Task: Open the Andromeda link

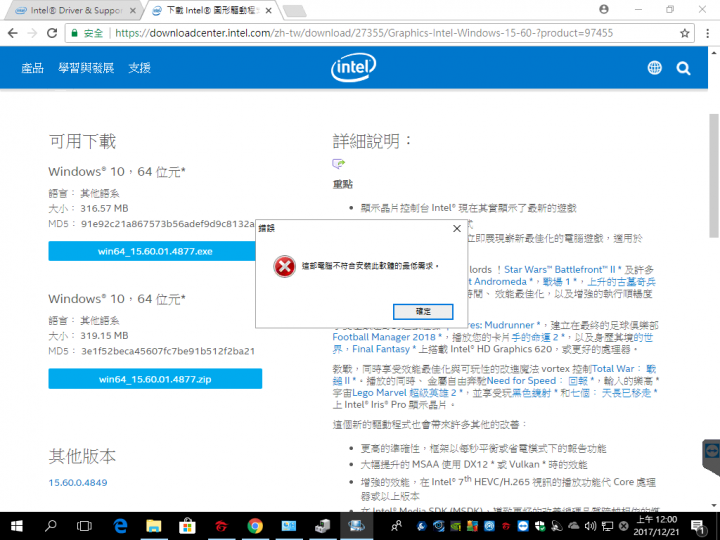Action: pyautogui.click(x=503, y=282)
